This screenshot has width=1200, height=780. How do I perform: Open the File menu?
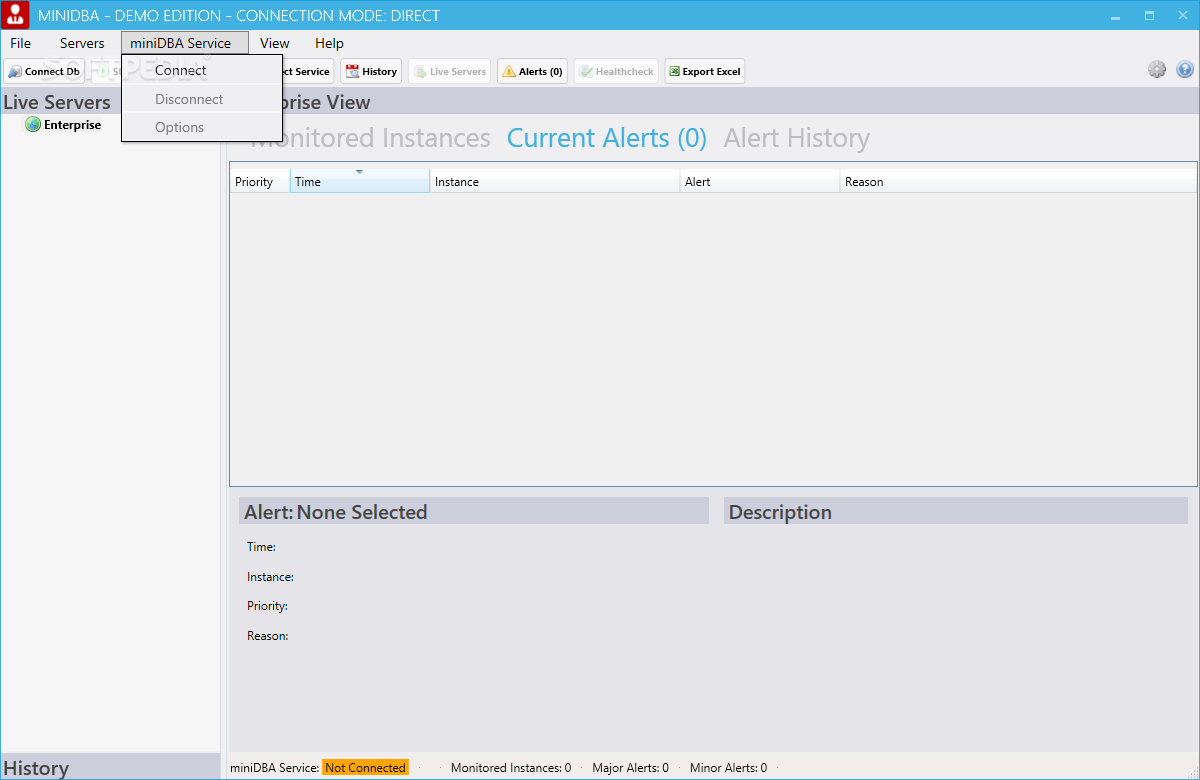coord(20,43)
